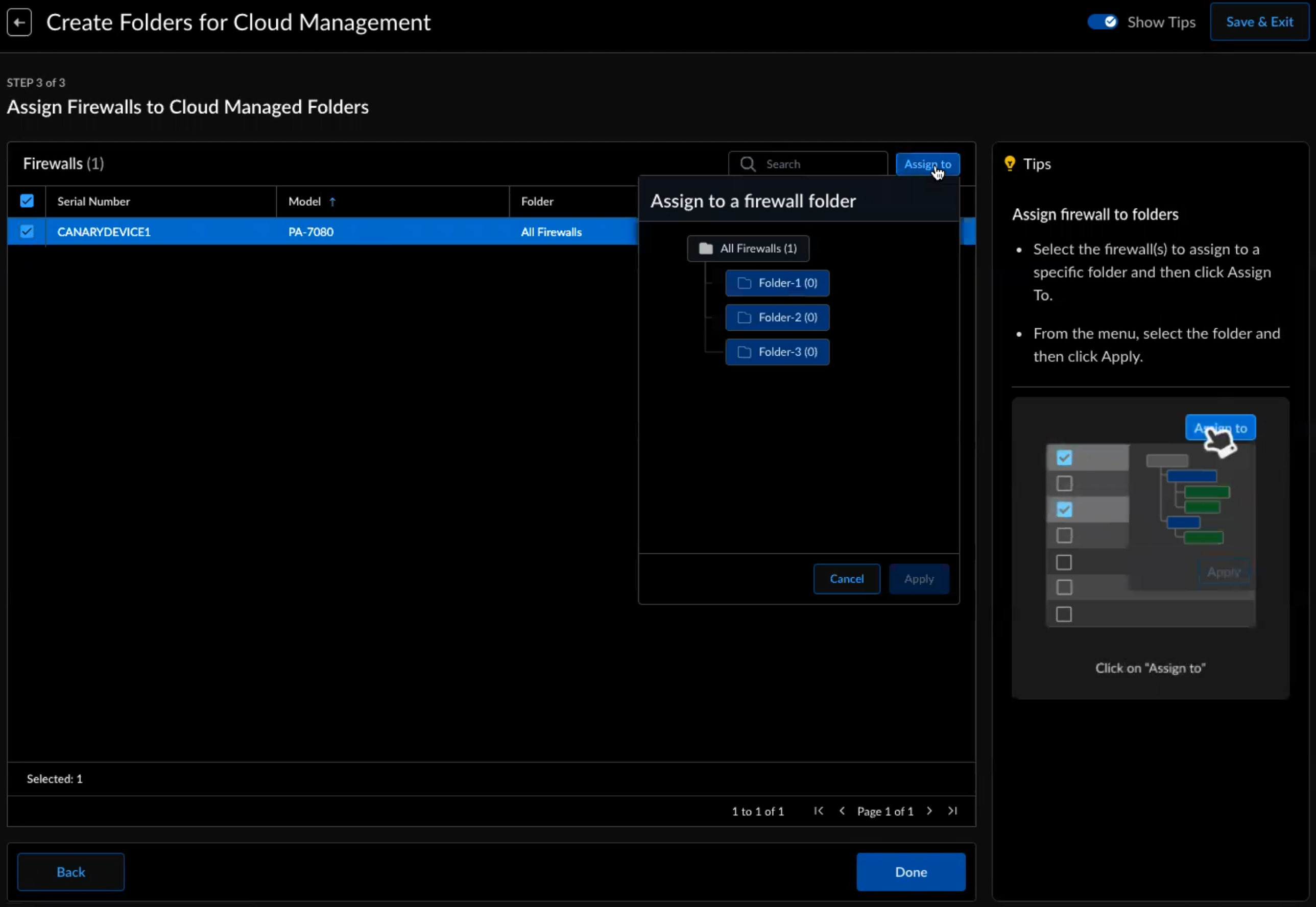
Task: Click the Tips lightbulb icon
Action: click(1010, 164)
